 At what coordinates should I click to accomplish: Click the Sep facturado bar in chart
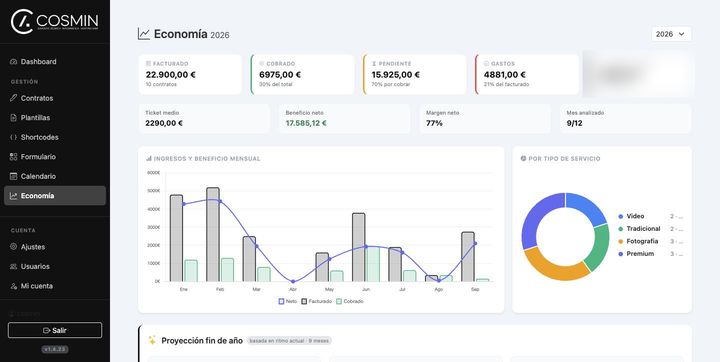coord(468,257)
